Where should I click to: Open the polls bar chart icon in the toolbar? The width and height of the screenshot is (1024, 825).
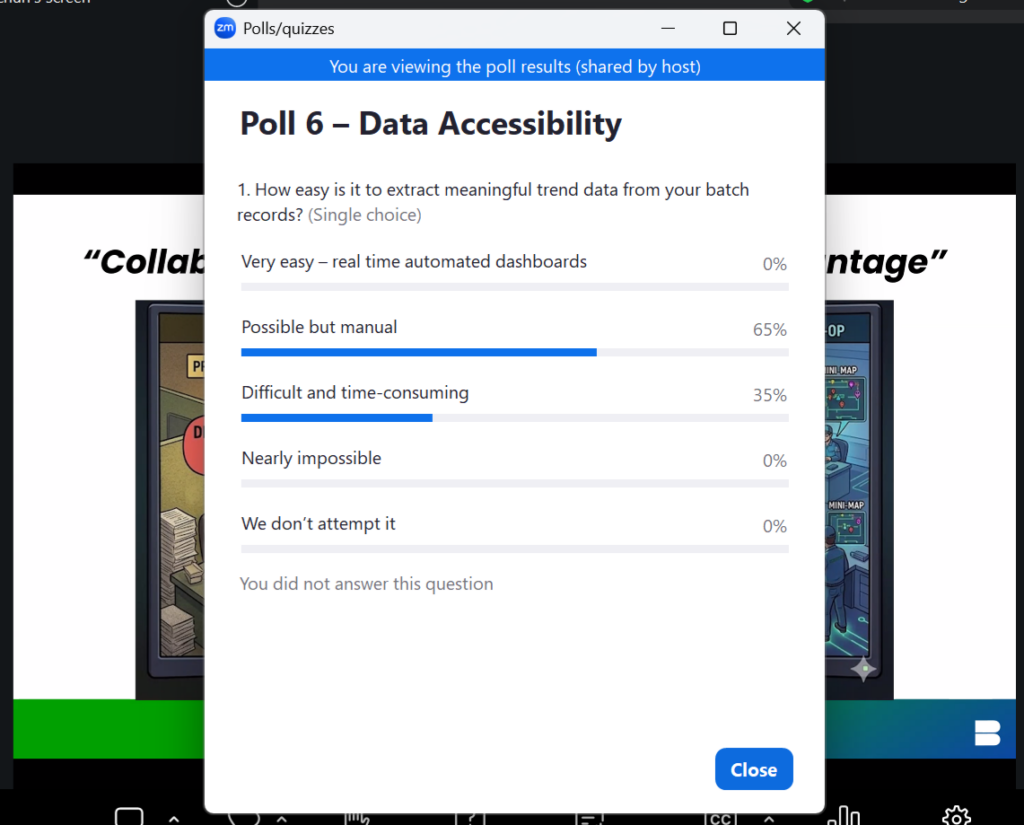coord(844,817)
